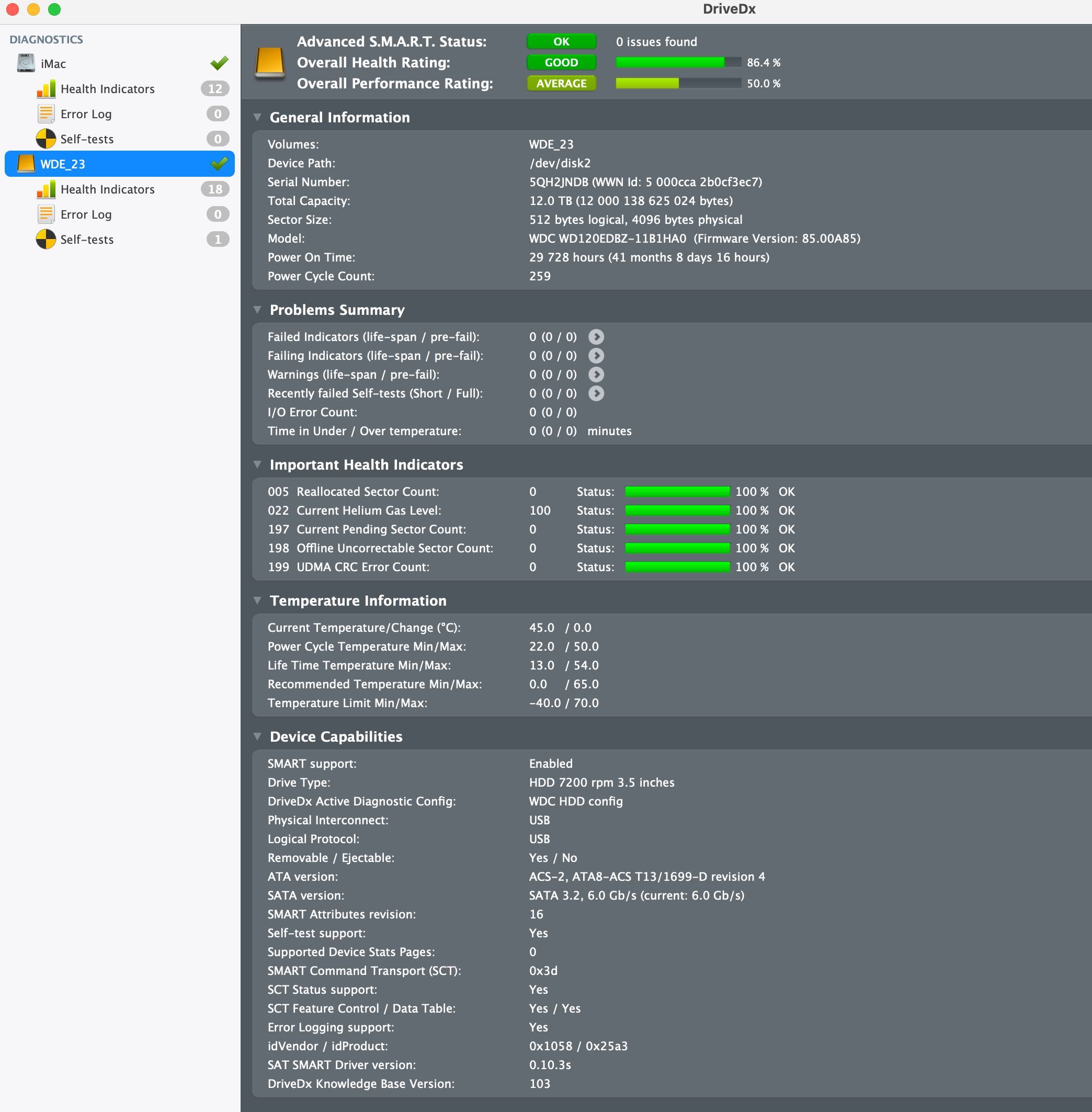Image resolution: width=1092 pixels, height=1112 pixels.
Task: Open details arrow for Recently failed Self-tests
Action: click(596, 393)
